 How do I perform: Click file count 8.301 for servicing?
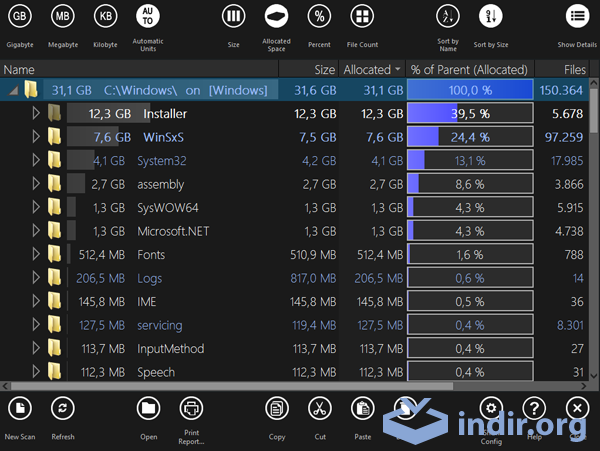[570, 326]
